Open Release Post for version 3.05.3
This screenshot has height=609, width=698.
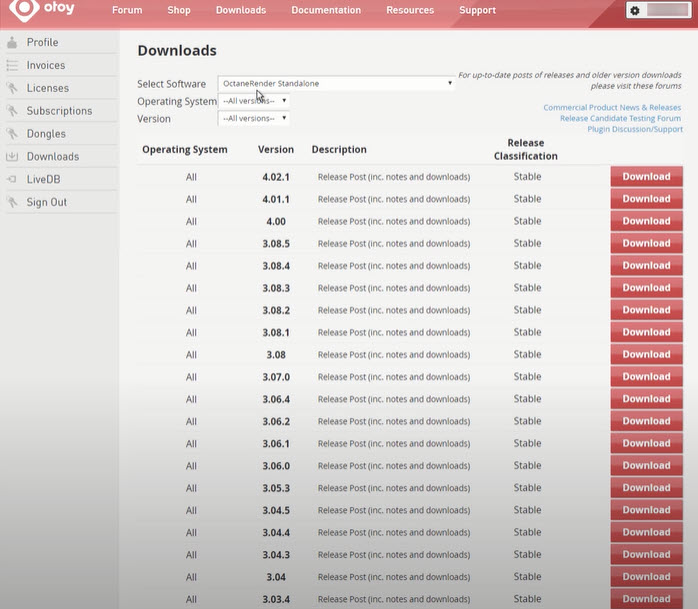click(x=394, y=489)
